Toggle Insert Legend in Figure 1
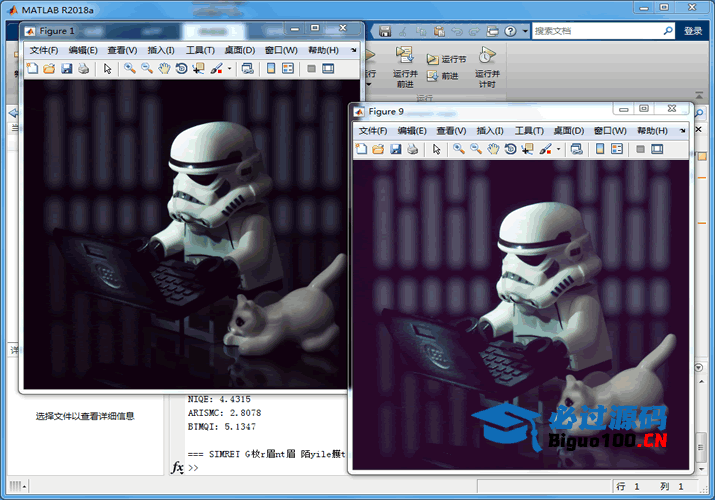 (x=288, y=69)
